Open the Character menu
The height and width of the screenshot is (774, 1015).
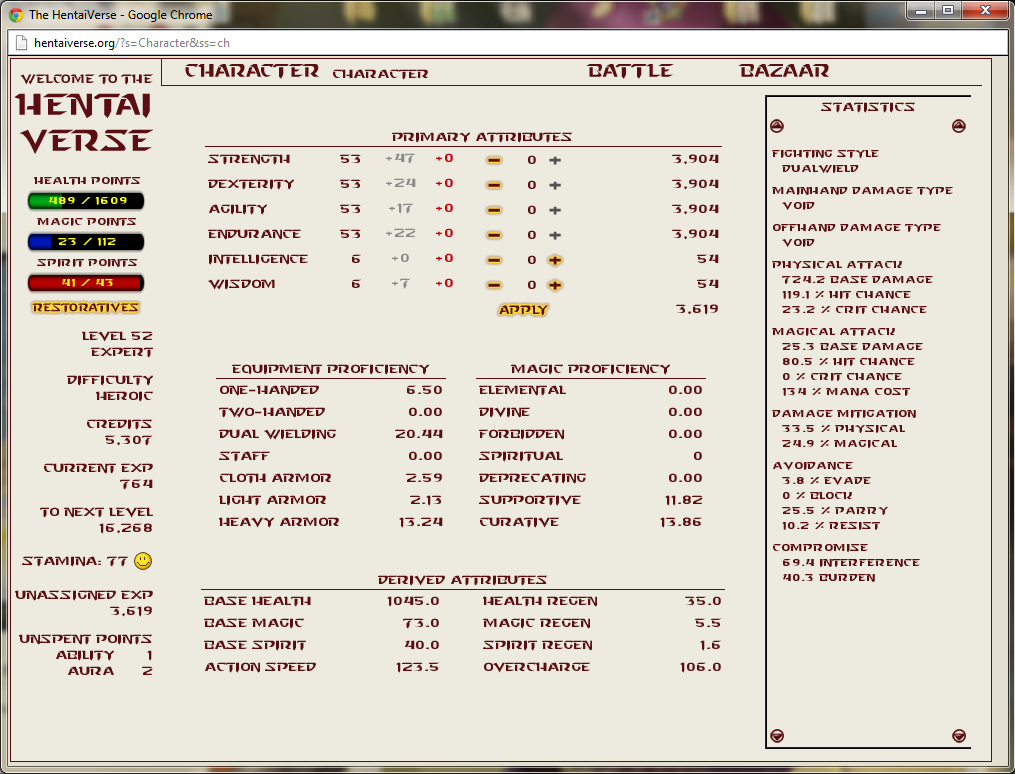pos(252,71)
